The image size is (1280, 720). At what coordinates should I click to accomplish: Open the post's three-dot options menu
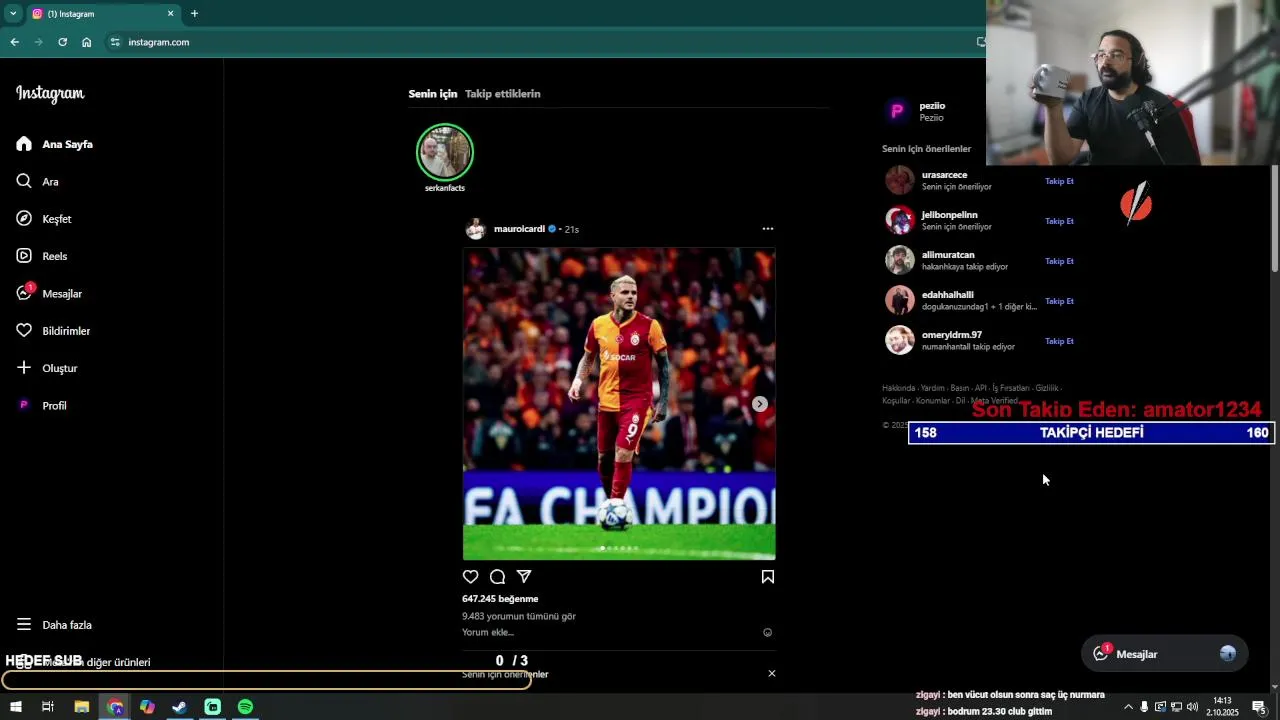(768, 229)
